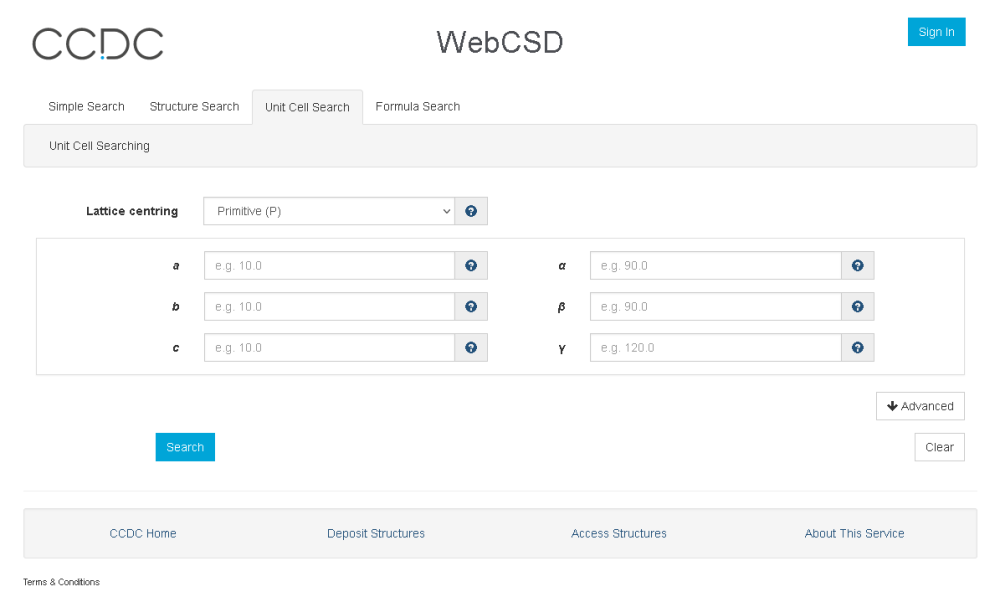This screenshot has width=1000, height=602.
Task: Click the WebCSD page title
Action: [x=500, y=43]
